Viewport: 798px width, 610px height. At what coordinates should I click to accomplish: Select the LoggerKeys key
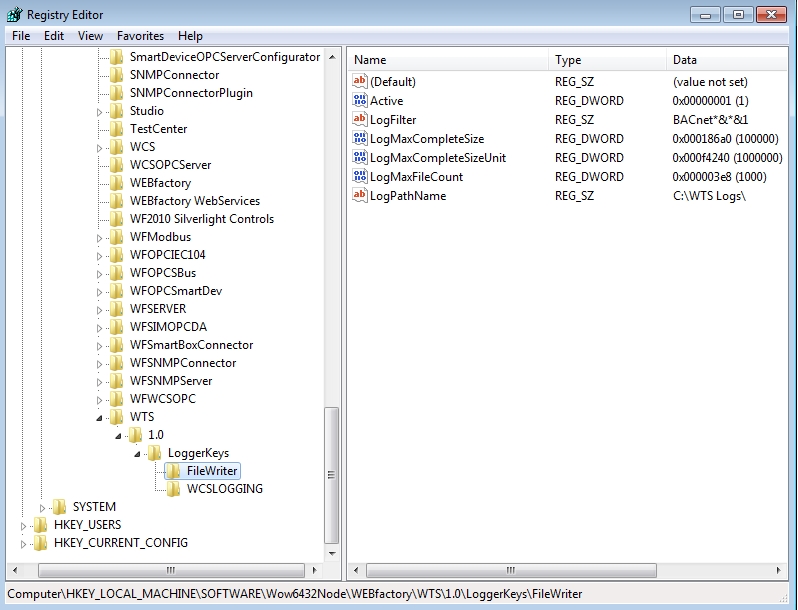click(198, 453)
